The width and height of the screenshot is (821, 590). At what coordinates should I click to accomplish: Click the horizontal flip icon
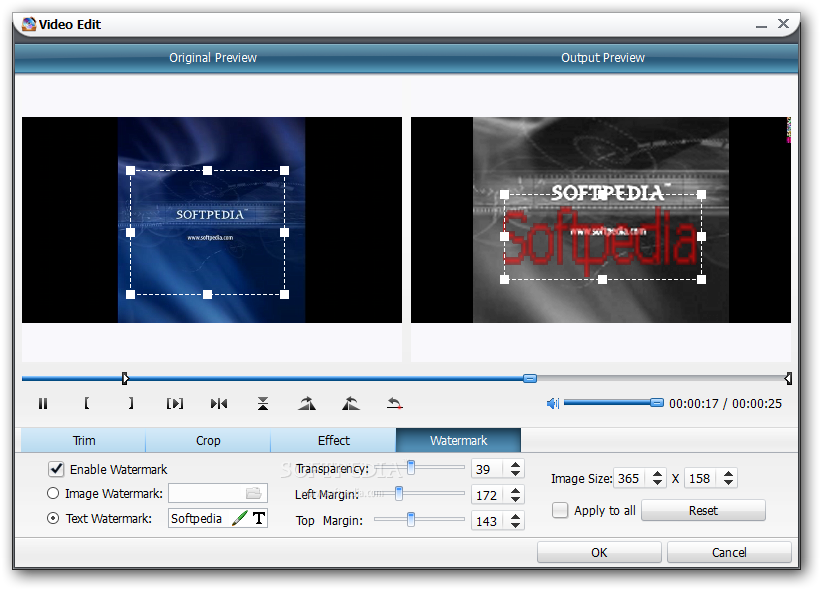[x=219, y=404]
